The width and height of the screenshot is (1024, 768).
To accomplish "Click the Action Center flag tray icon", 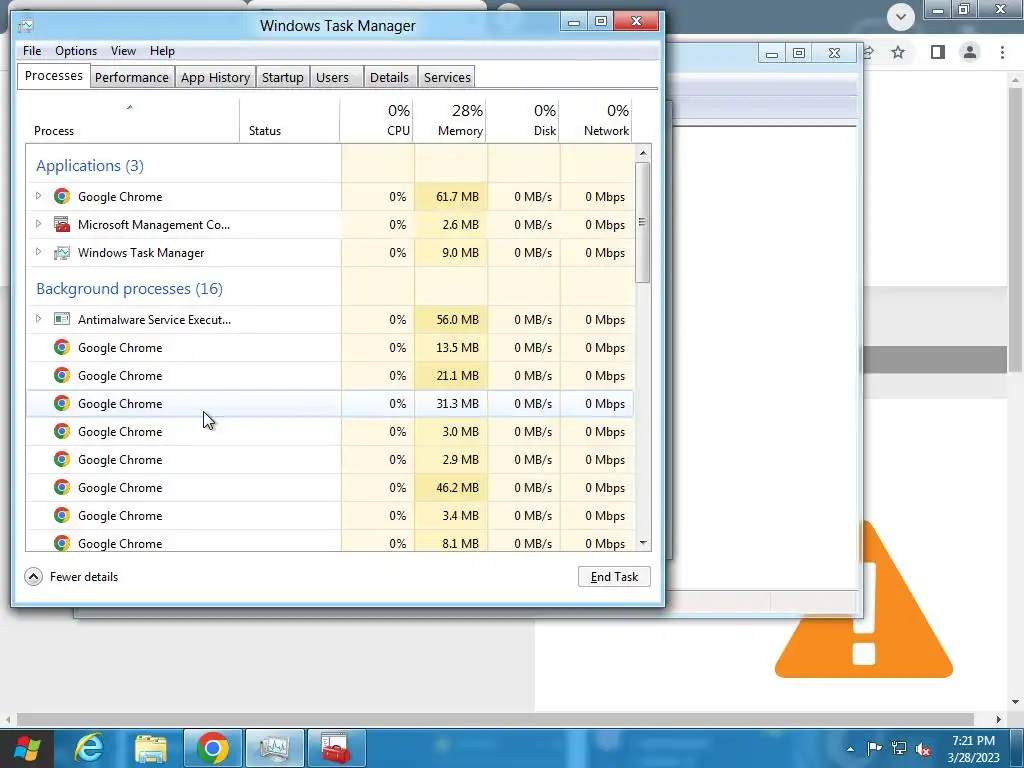I will coord(874,748).
